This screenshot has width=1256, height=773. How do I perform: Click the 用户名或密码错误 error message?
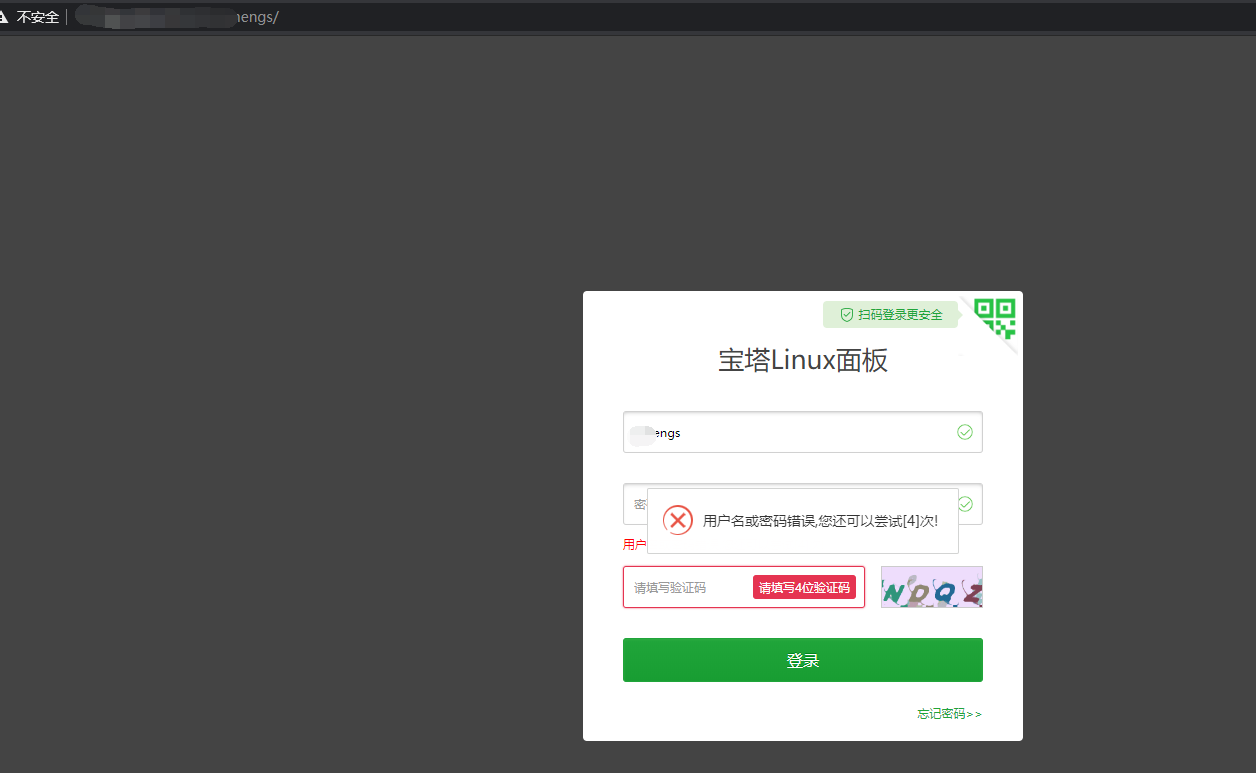820,521
